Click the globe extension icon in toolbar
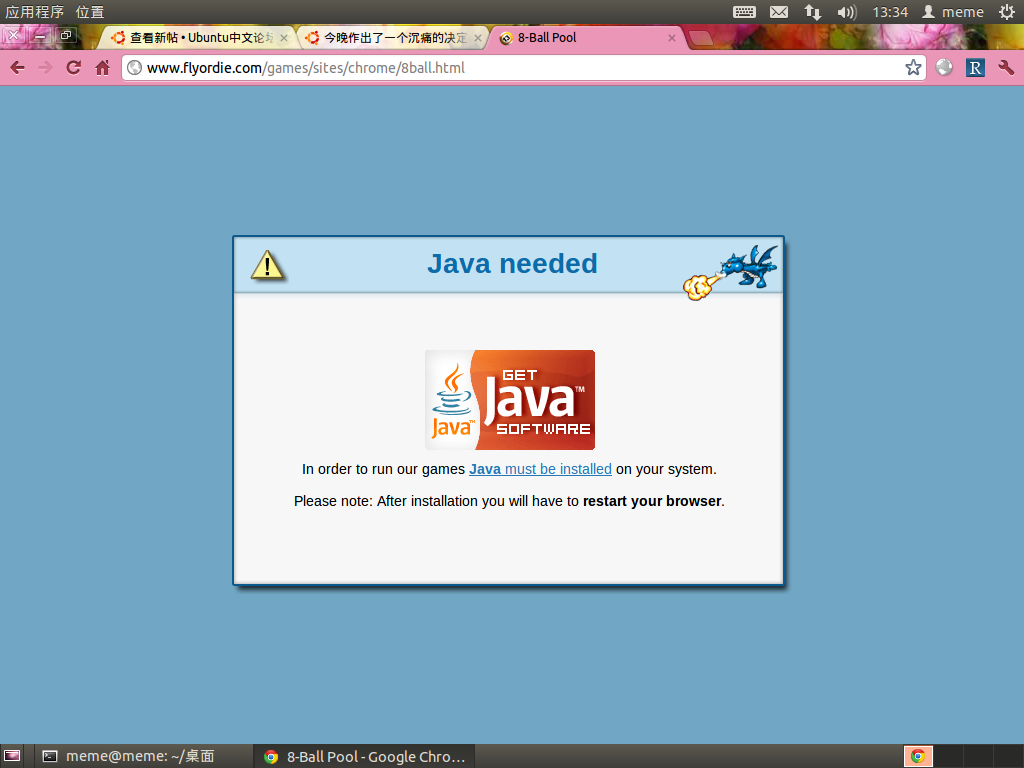Screen dimensions: 1024x768 tap(944, 67)
